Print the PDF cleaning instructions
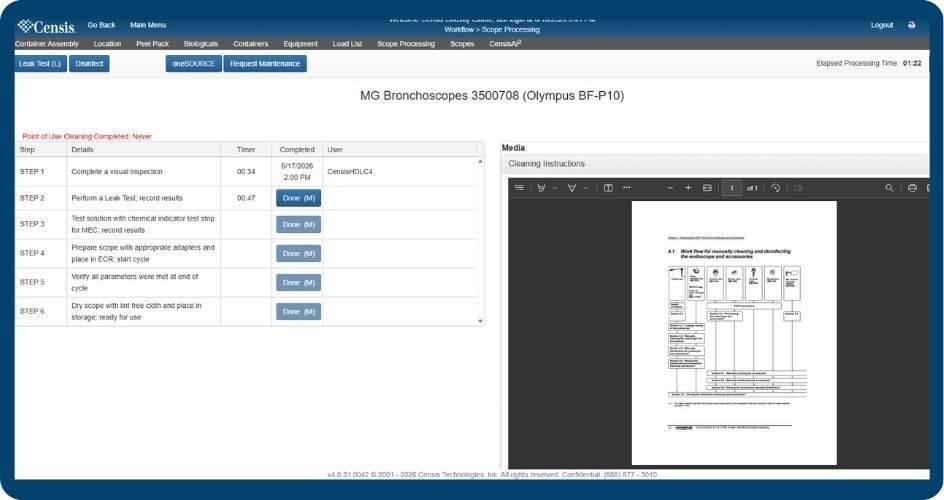The width and height of the screenshot is (944, 500). pyautogui.click(x=912, y=188)
